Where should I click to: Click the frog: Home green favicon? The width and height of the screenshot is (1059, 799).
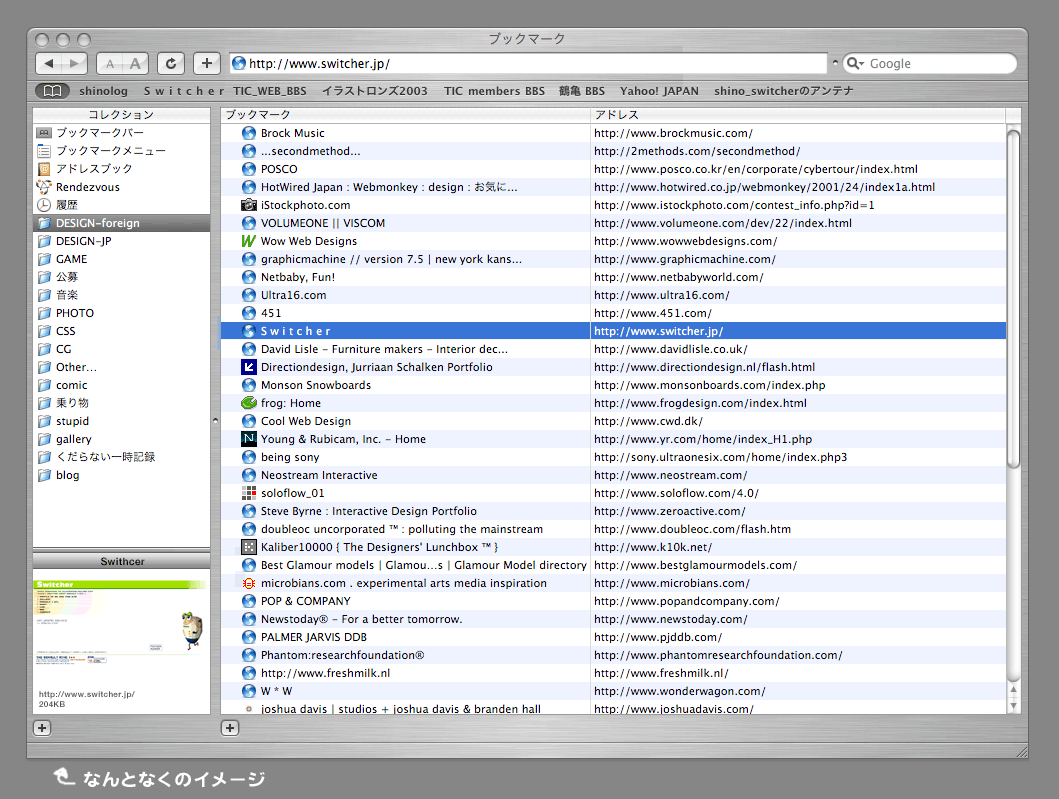point(249,403)
